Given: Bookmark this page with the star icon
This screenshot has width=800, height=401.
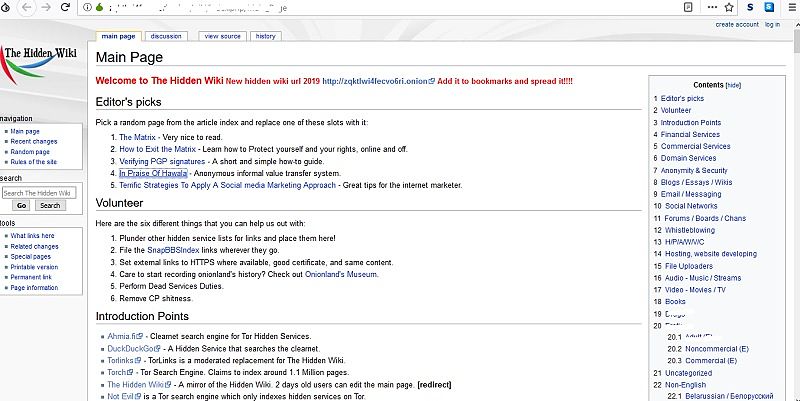Looking at the screenshot, I should [728, 6].
